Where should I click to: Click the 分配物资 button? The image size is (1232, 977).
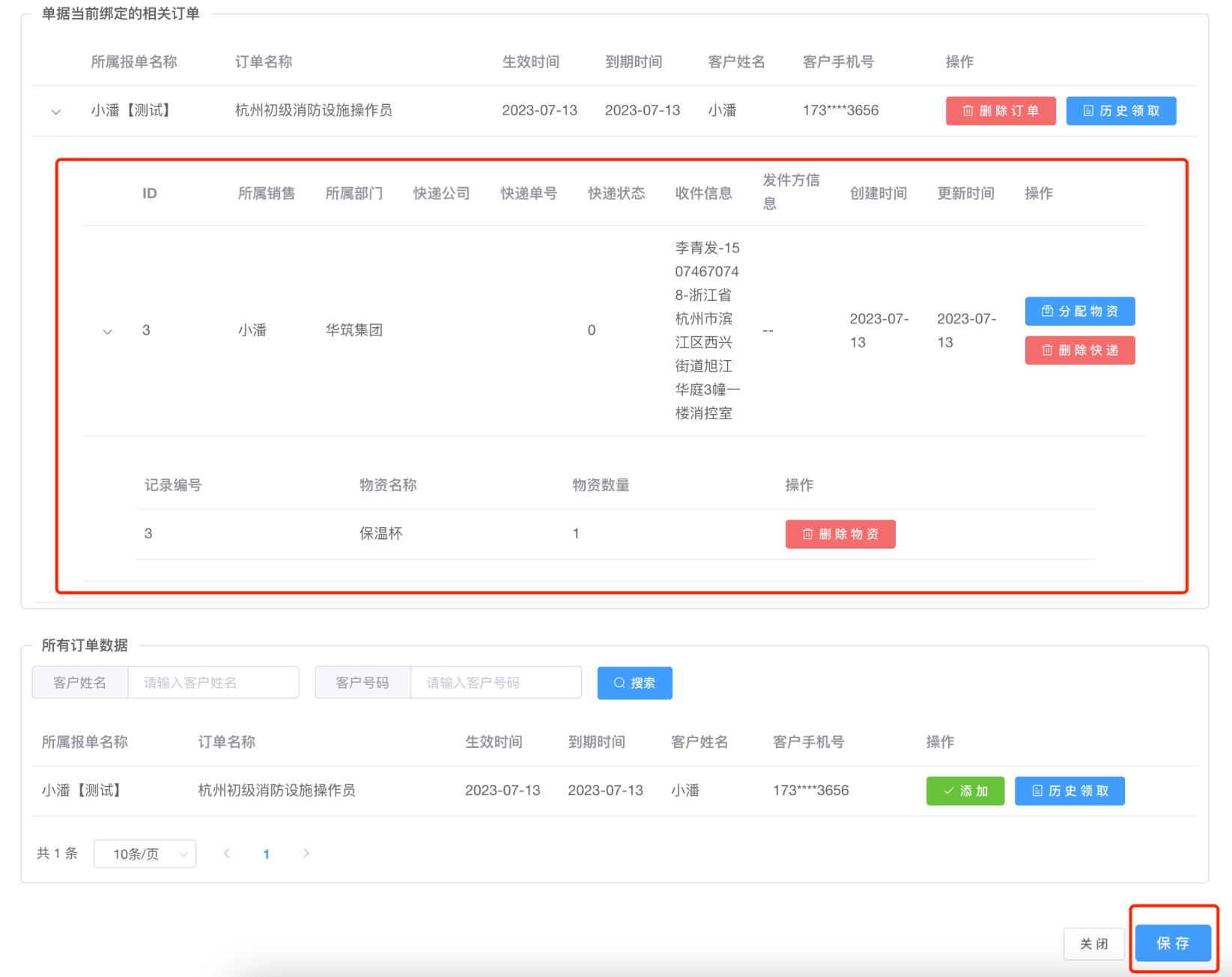pos(1079,311)
